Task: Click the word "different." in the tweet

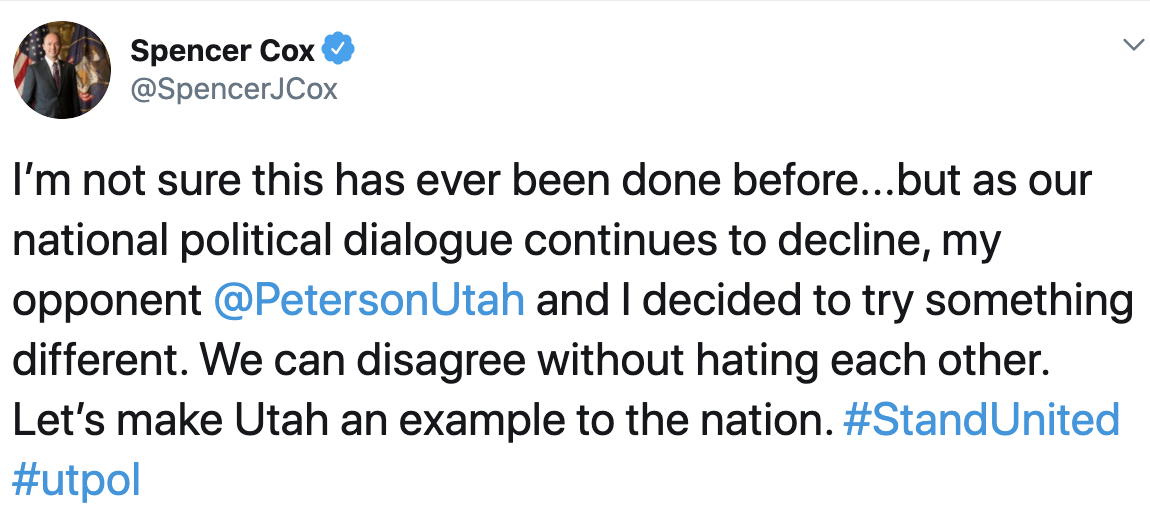Action: (93, 361)
